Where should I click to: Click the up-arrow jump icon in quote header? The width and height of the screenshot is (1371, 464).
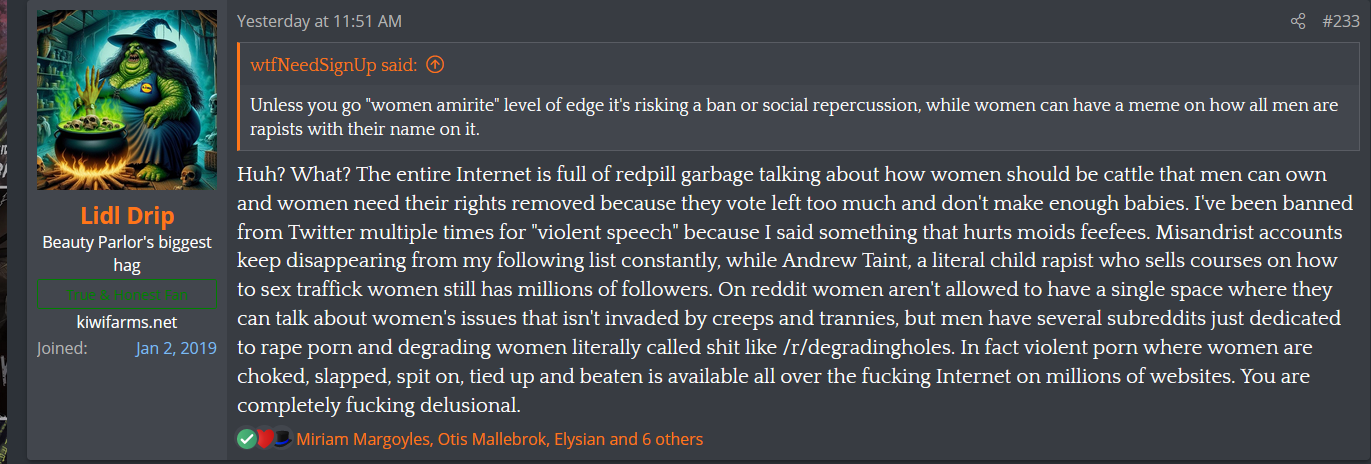point(435,65)
